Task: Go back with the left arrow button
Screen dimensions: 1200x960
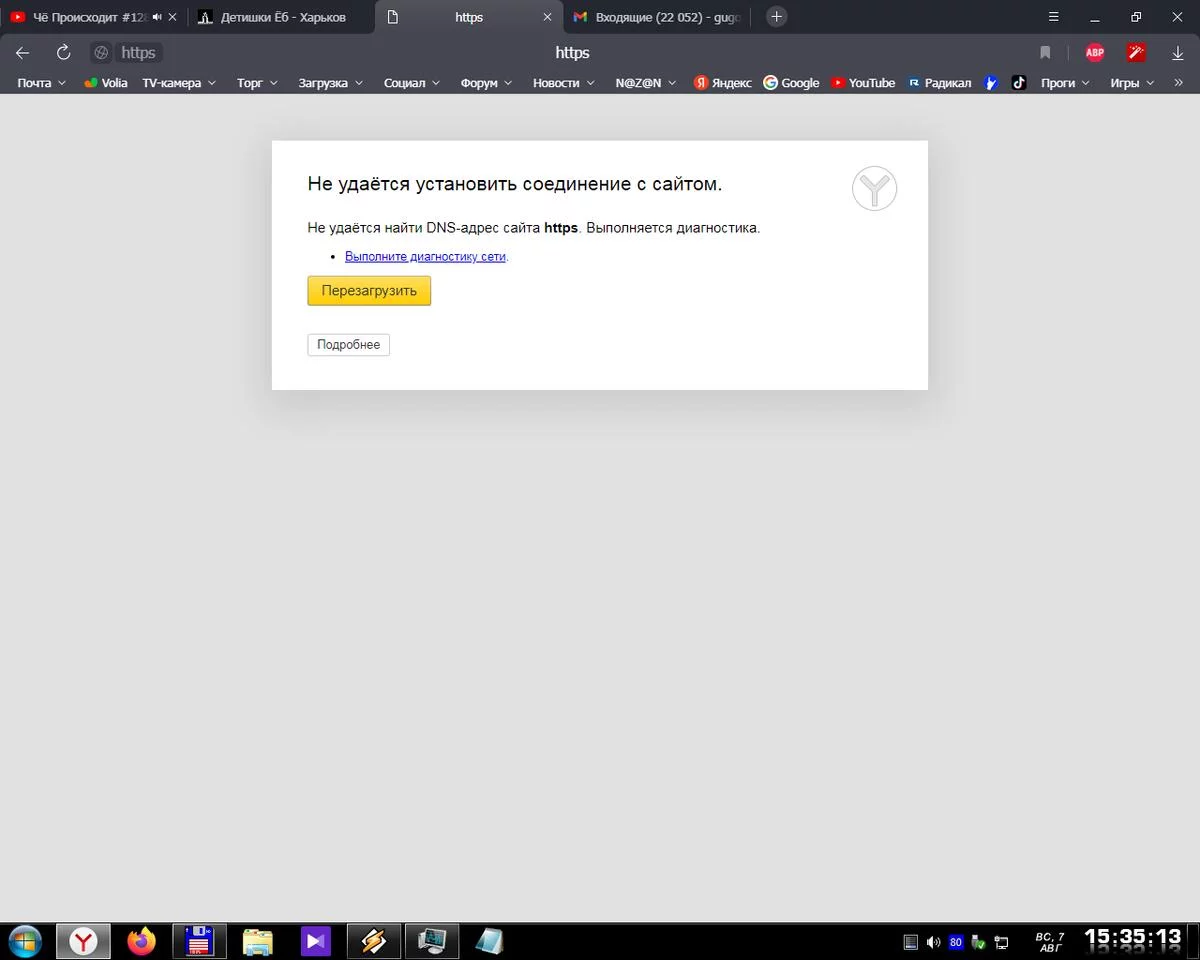Action: [22, 53]
